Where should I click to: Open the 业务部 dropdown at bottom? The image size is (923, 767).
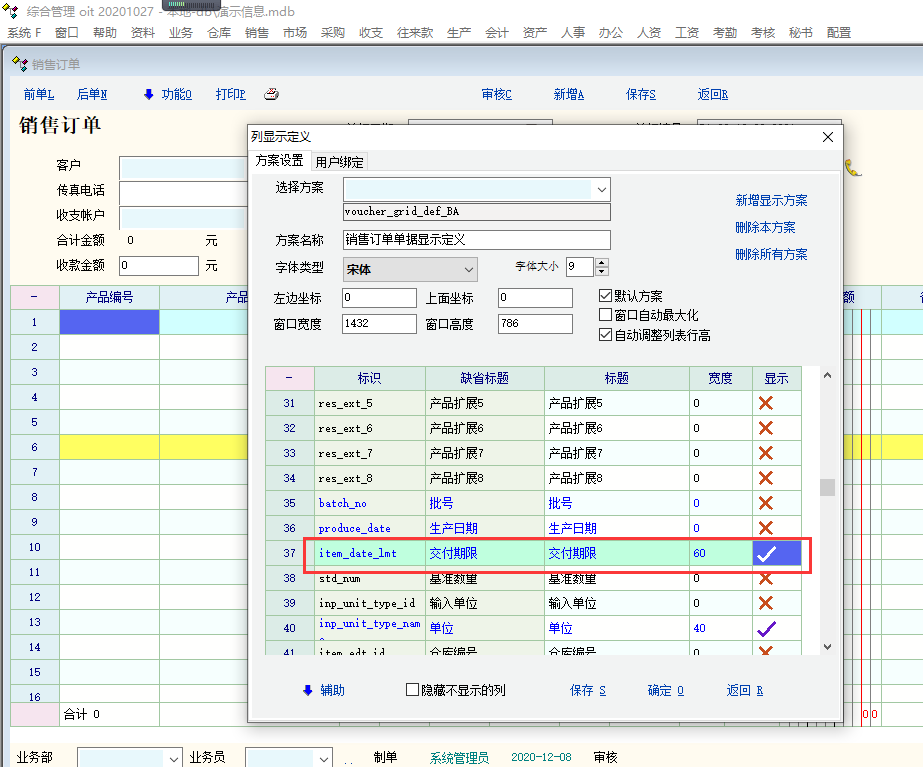click(174, 758)
